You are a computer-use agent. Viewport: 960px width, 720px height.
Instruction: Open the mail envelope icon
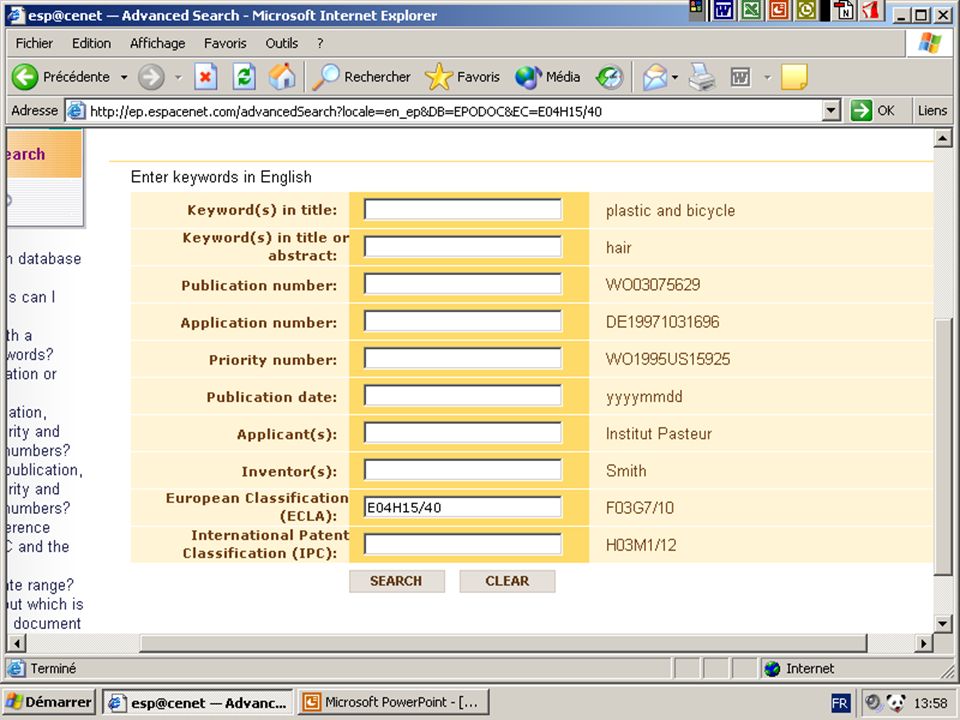click(654, 77)
